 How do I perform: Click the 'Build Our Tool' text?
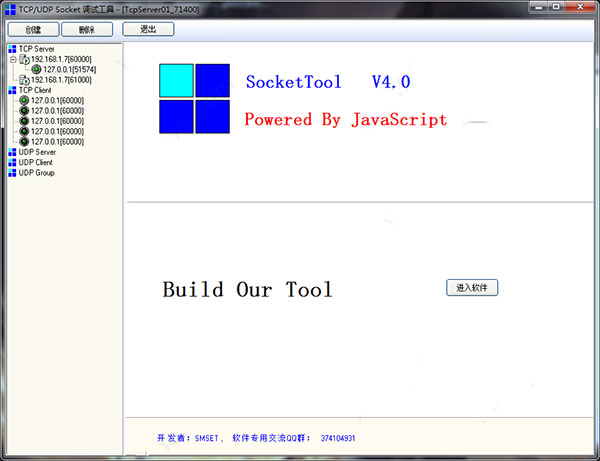click(x=248, y=289)
